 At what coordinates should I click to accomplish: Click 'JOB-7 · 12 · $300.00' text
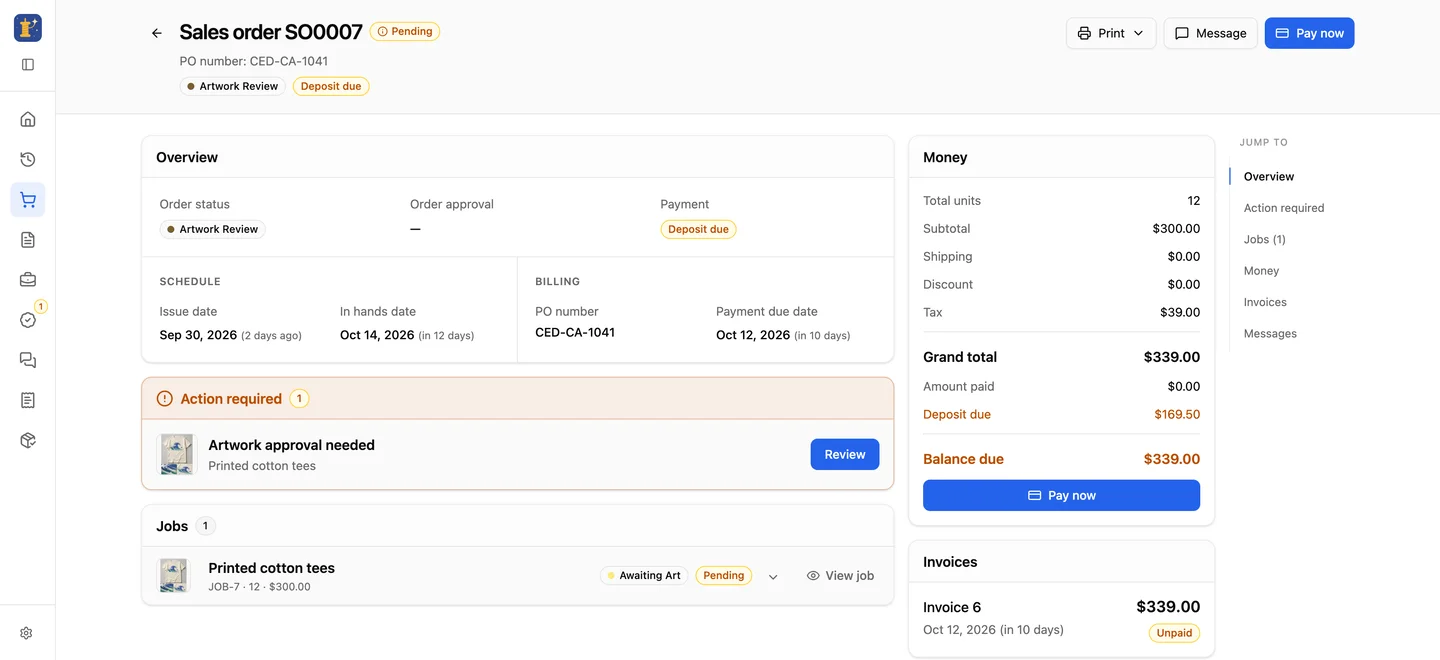tap(260, 587)
